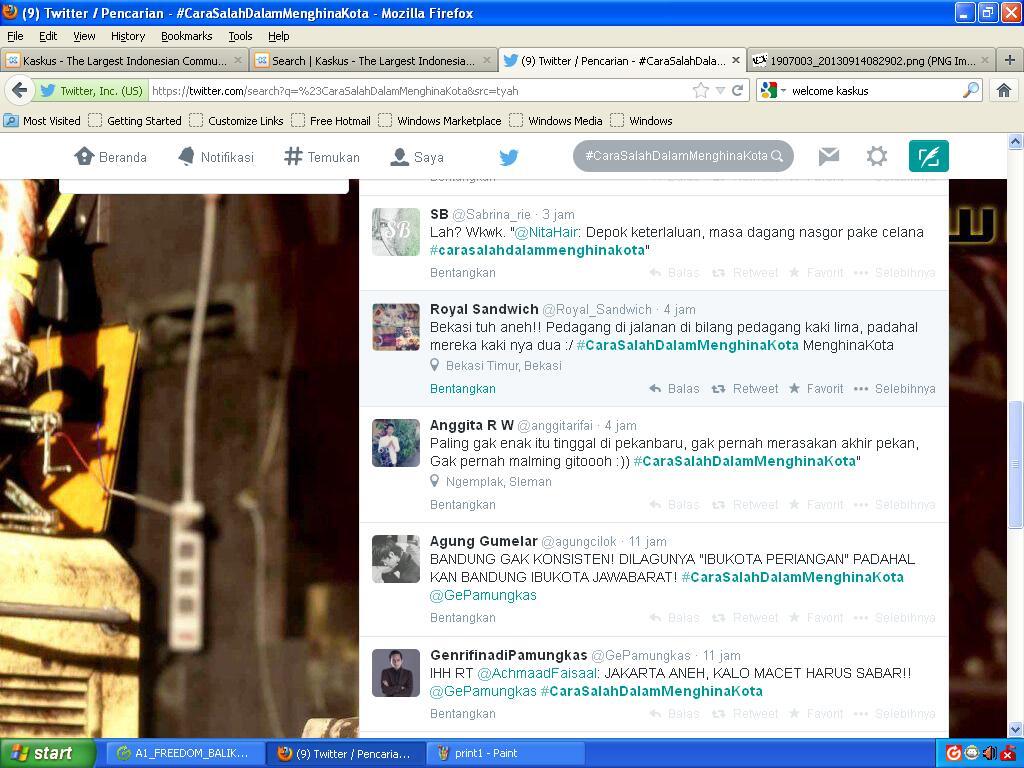
Task: Open Selebihnya on Royal Sandwich tweet
Action: (894, 389)
